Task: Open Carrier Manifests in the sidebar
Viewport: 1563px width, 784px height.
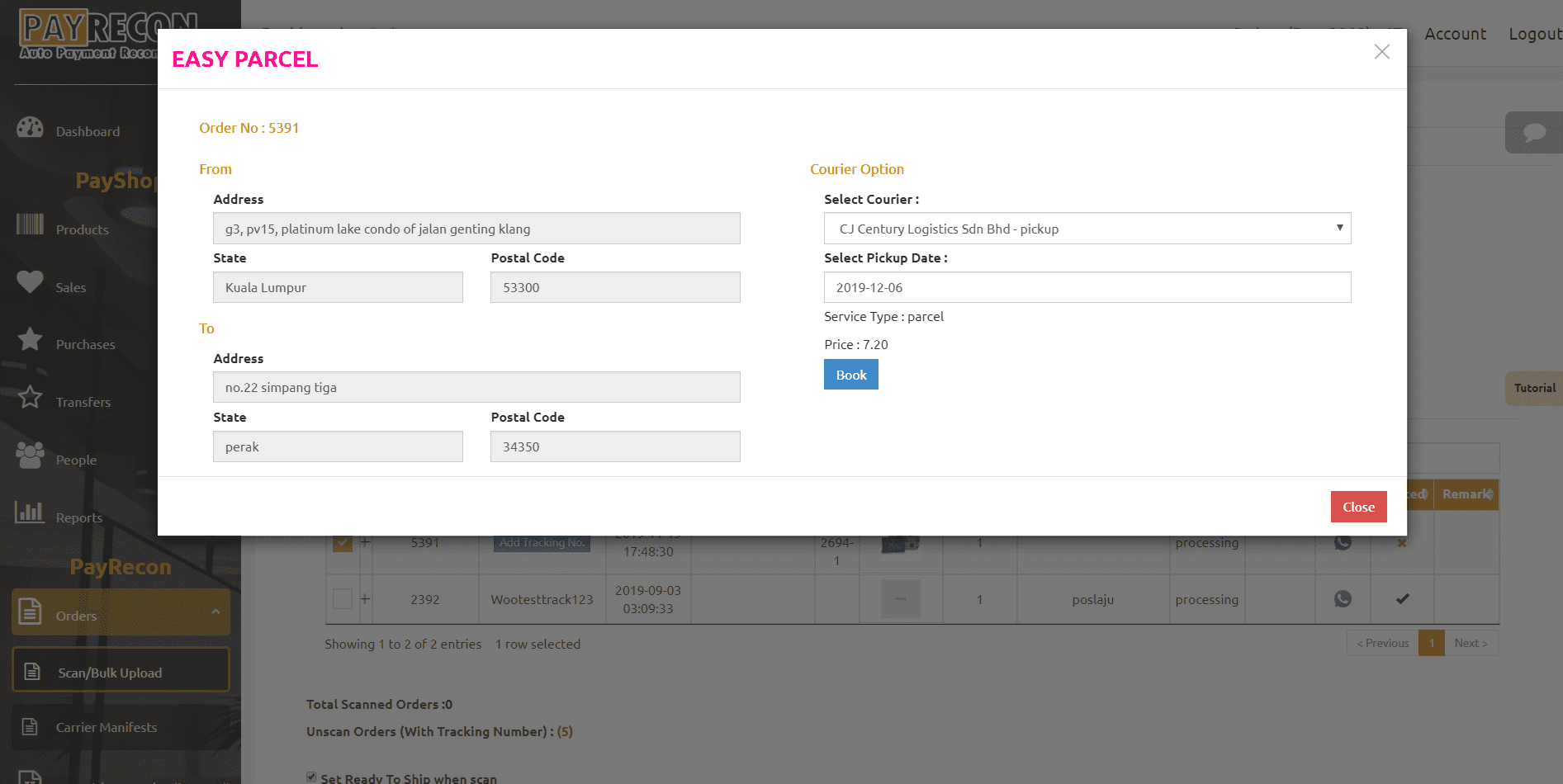Action: (121, 727)
